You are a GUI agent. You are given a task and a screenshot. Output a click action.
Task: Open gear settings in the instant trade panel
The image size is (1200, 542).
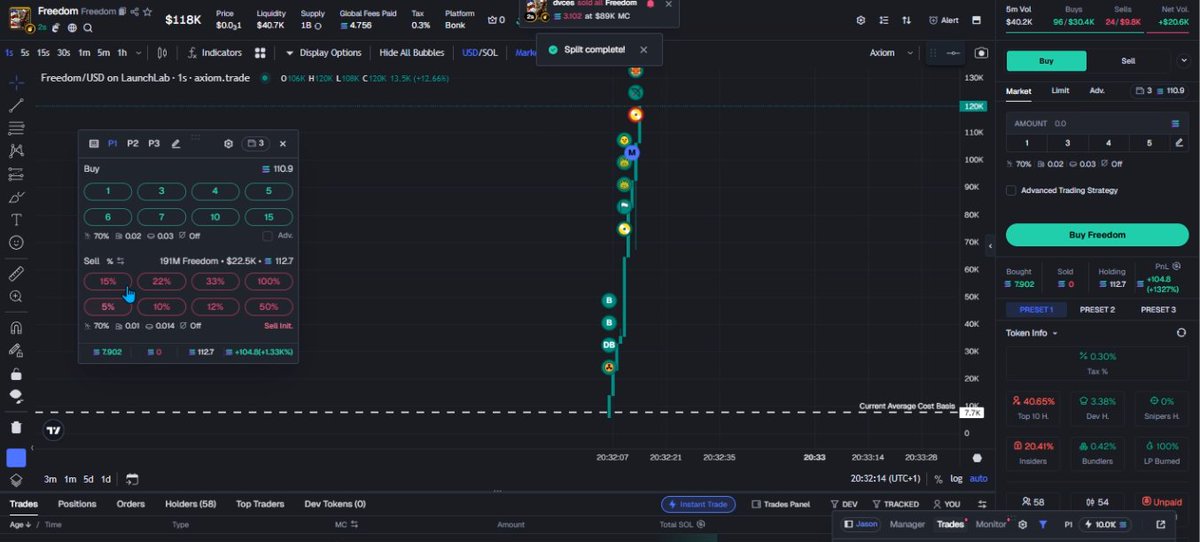[228, 144]
